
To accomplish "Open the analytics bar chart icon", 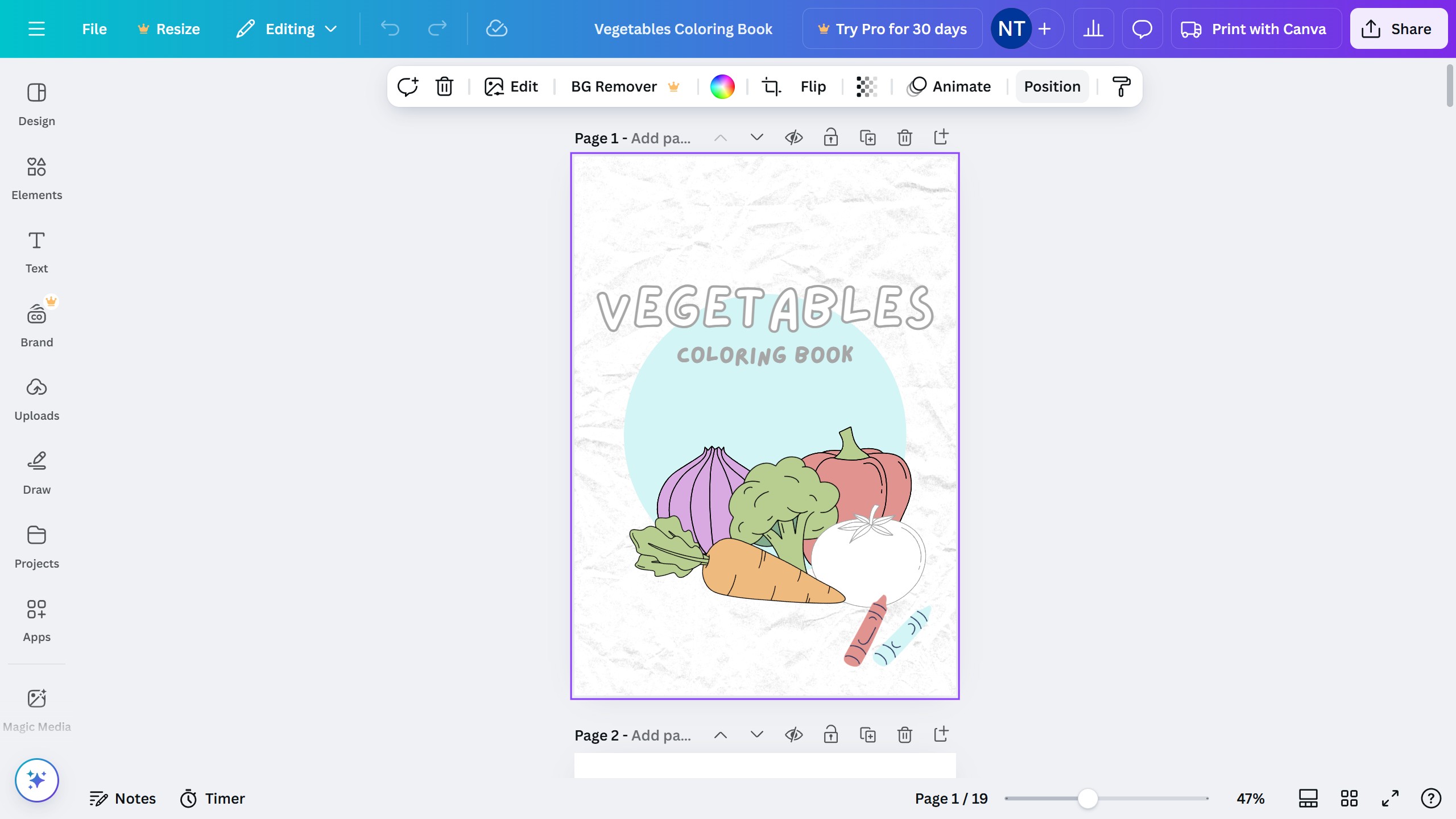I will pyautogui.click(x=1093, y=29).
